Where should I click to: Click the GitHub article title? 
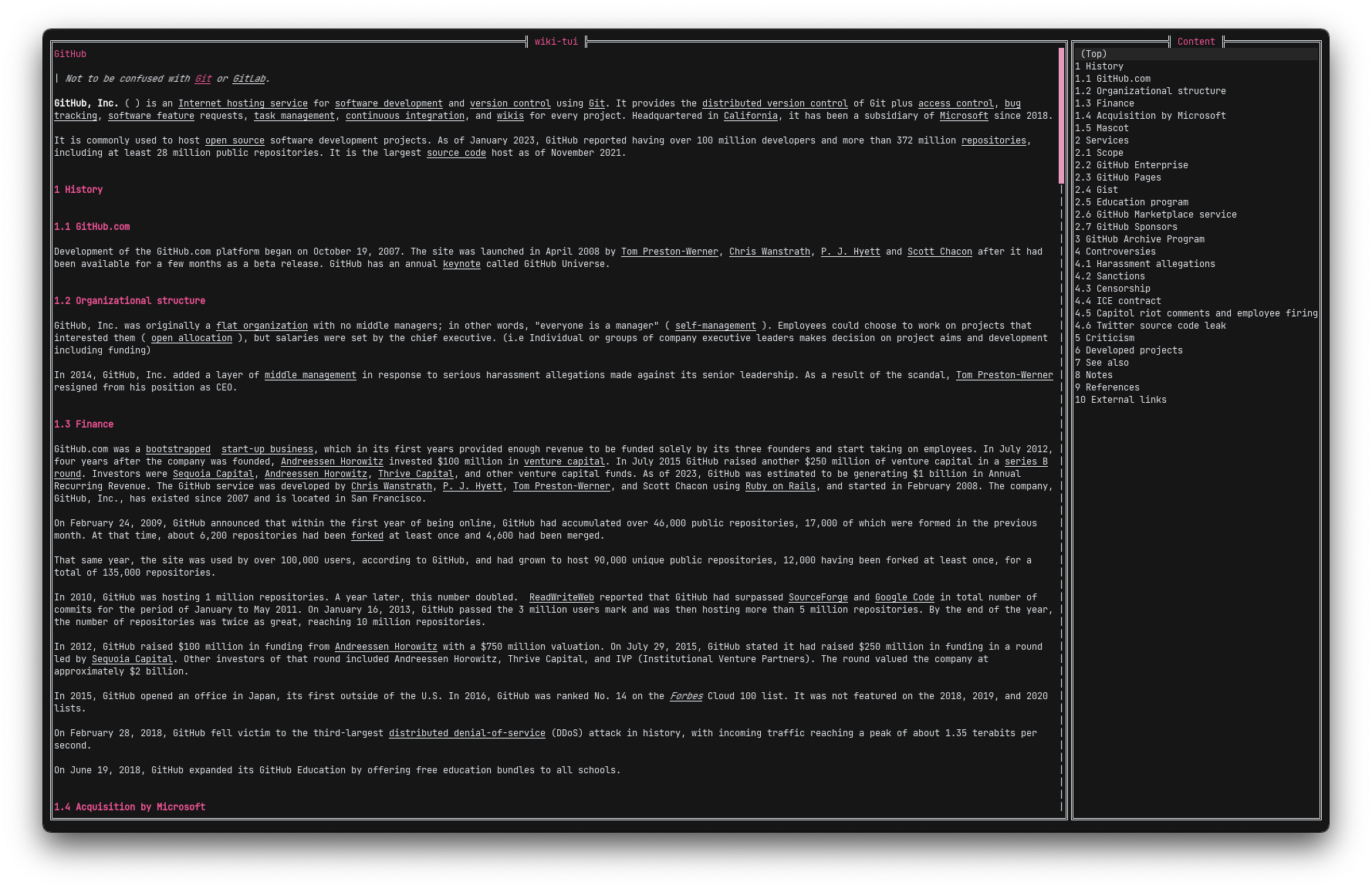click(x=70, y=54)
